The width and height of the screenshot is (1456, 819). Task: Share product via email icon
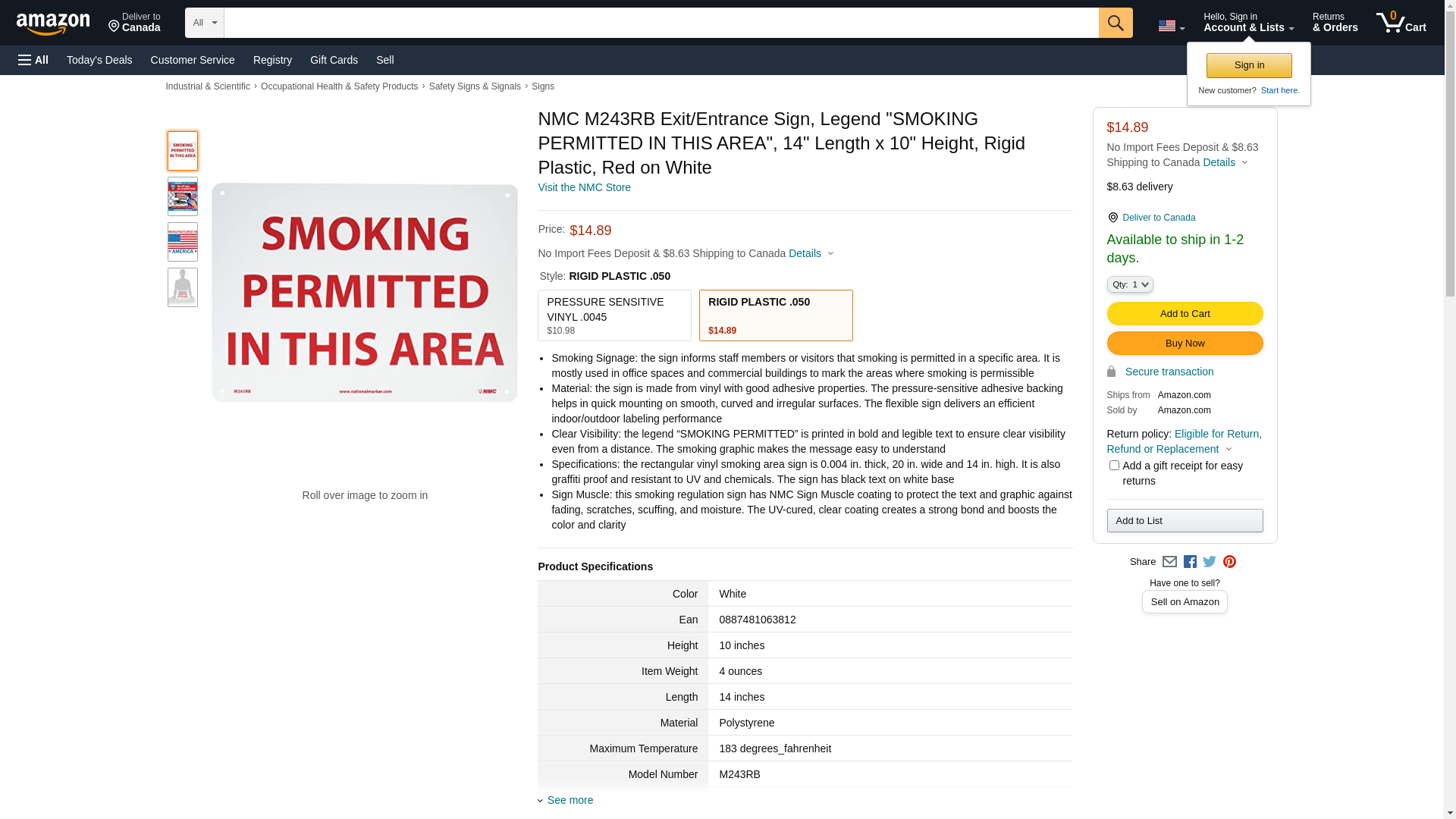pos(1169,562)
